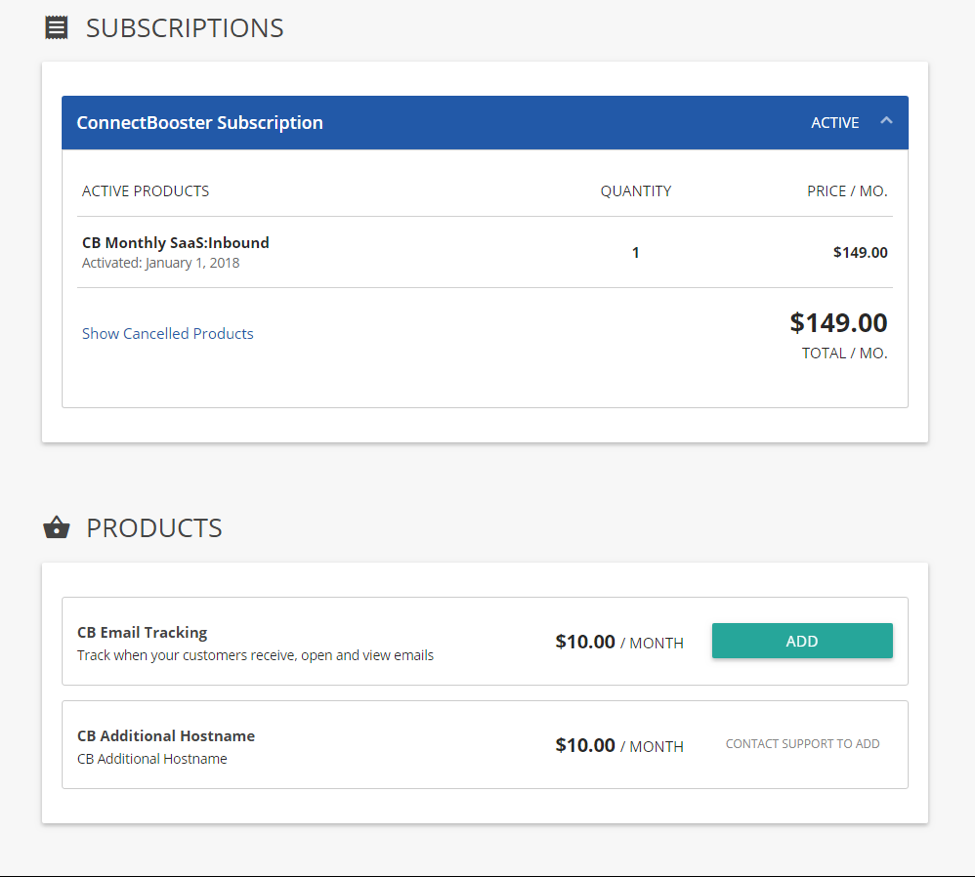Click the CB Email Tracking product title
975x877 pixels.
pyautogui.click(x=142, y=633)
